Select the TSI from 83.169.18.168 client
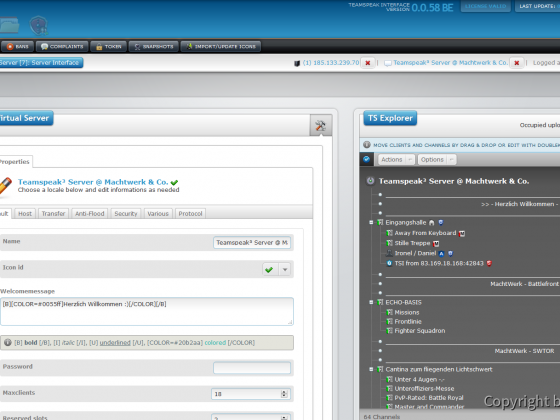The width and height of the screenshot is (560, 420). tap(439, 263)
